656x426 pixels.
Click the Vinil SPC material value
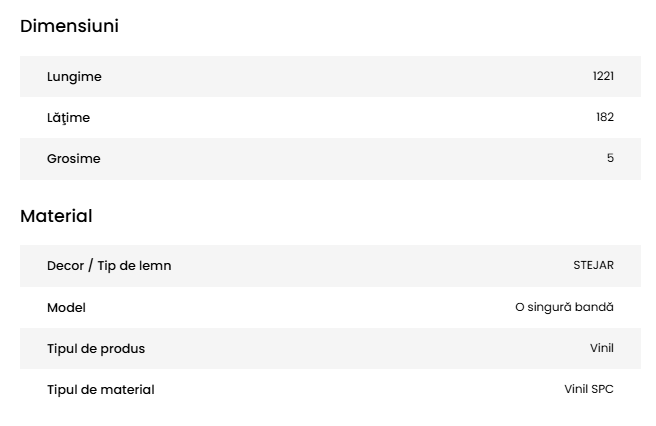(589, 390)
